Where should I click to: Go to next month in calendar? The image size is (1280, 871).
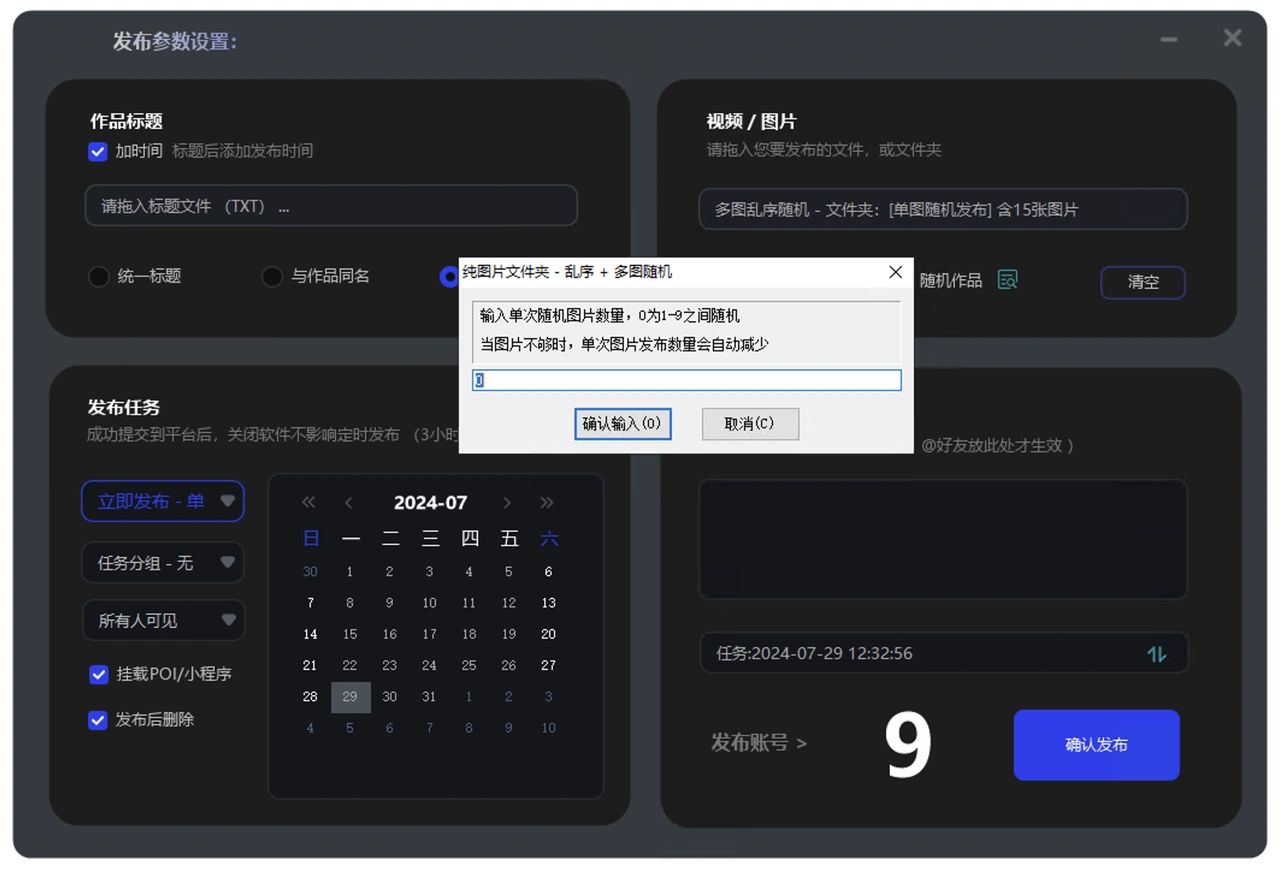507,502
